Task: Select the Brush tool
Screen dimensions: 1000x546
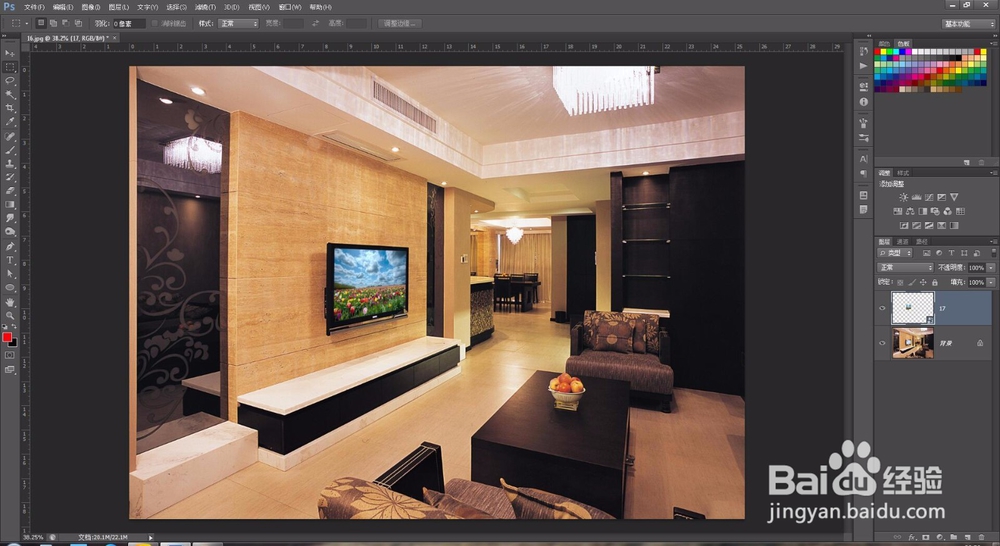Action: 10,151
